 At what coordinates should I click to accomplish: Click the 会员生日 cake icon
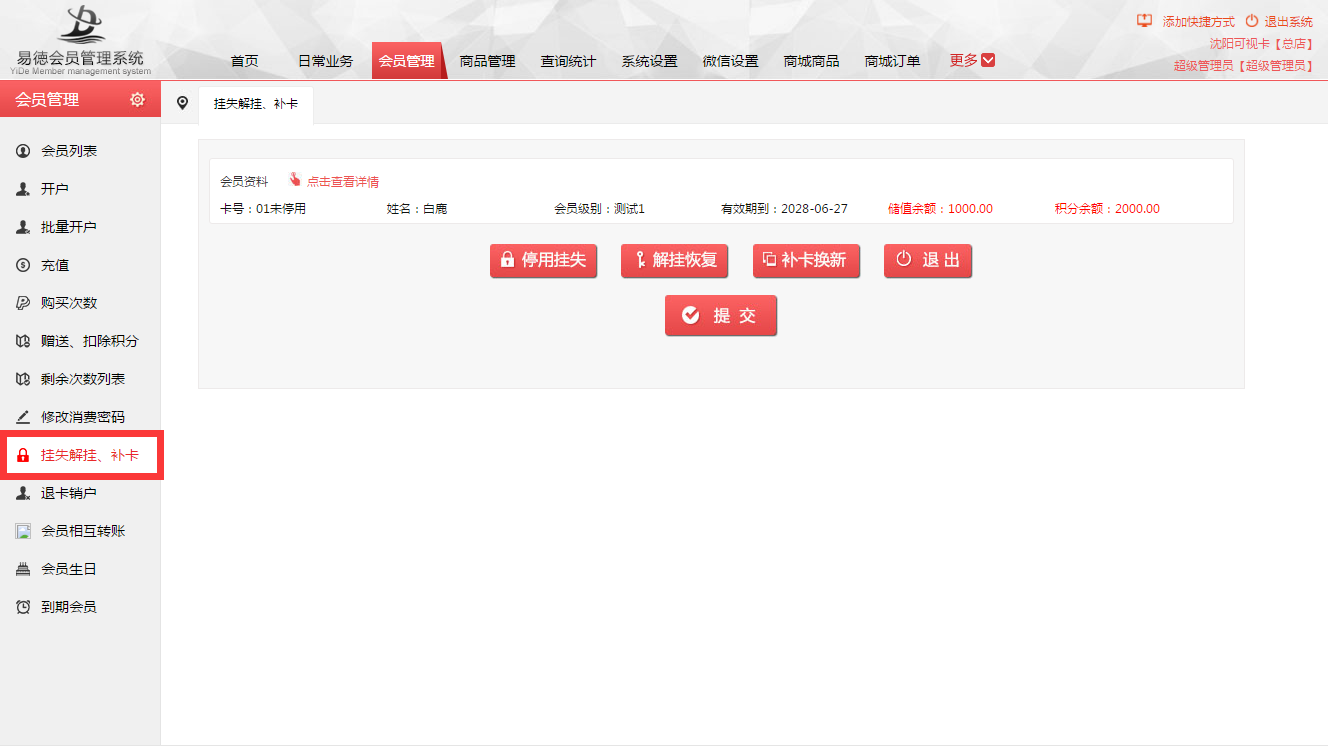click(x=23, y=569)
